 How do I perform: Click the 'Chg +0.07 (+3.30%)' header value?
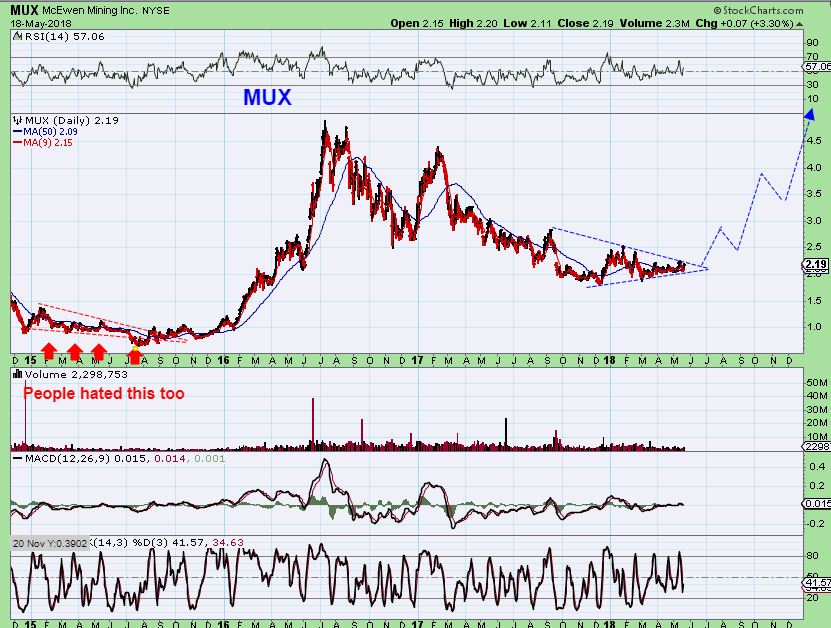[745, 23]
